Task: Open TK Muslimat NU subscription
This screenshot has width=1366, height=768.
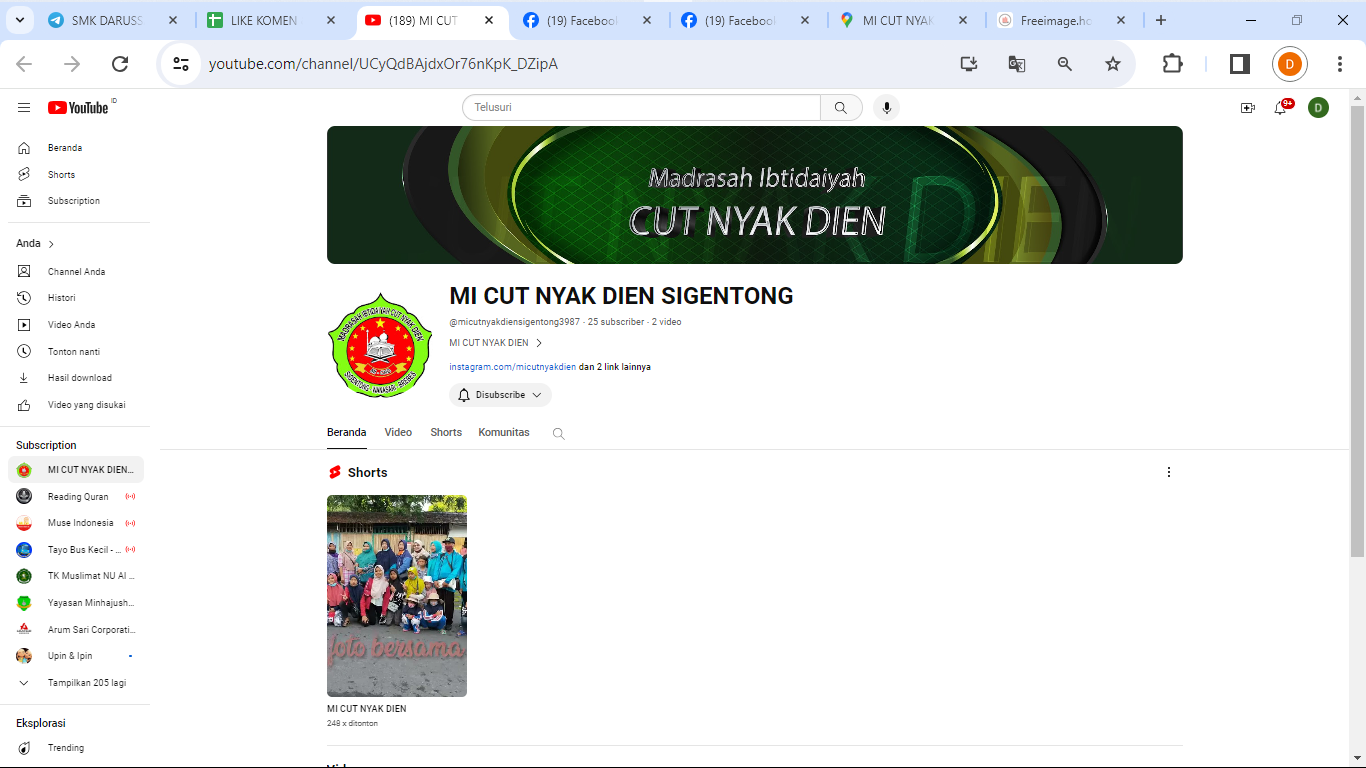Action: tap(76, 576)
